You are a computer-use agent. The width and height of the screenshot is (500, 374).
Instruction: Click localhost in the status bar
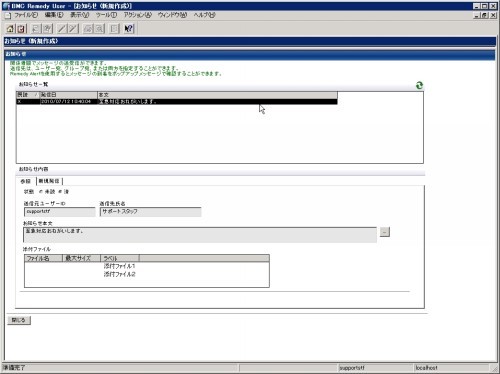tap(426, 368)
